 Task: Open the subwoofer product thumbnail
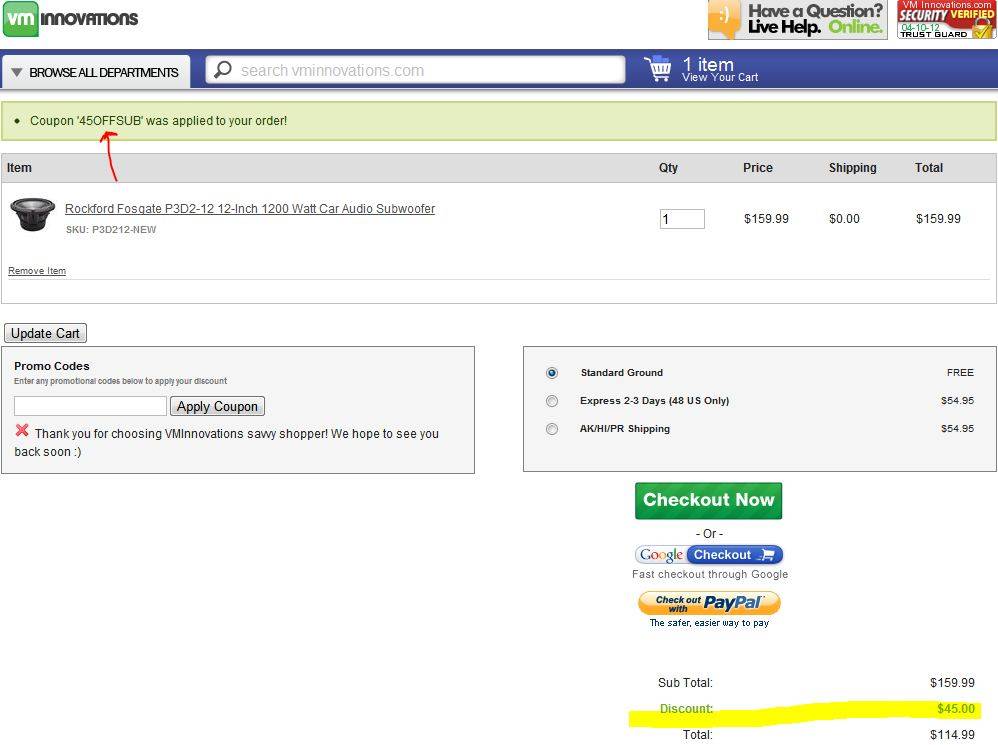tap(32, 214)
